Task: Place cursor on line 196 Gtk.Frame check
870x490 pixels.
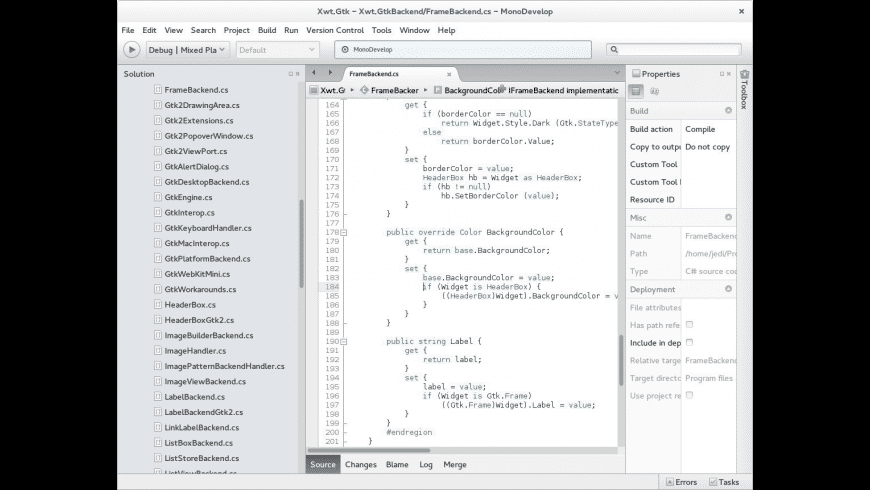Action: [x=477, y=396]
